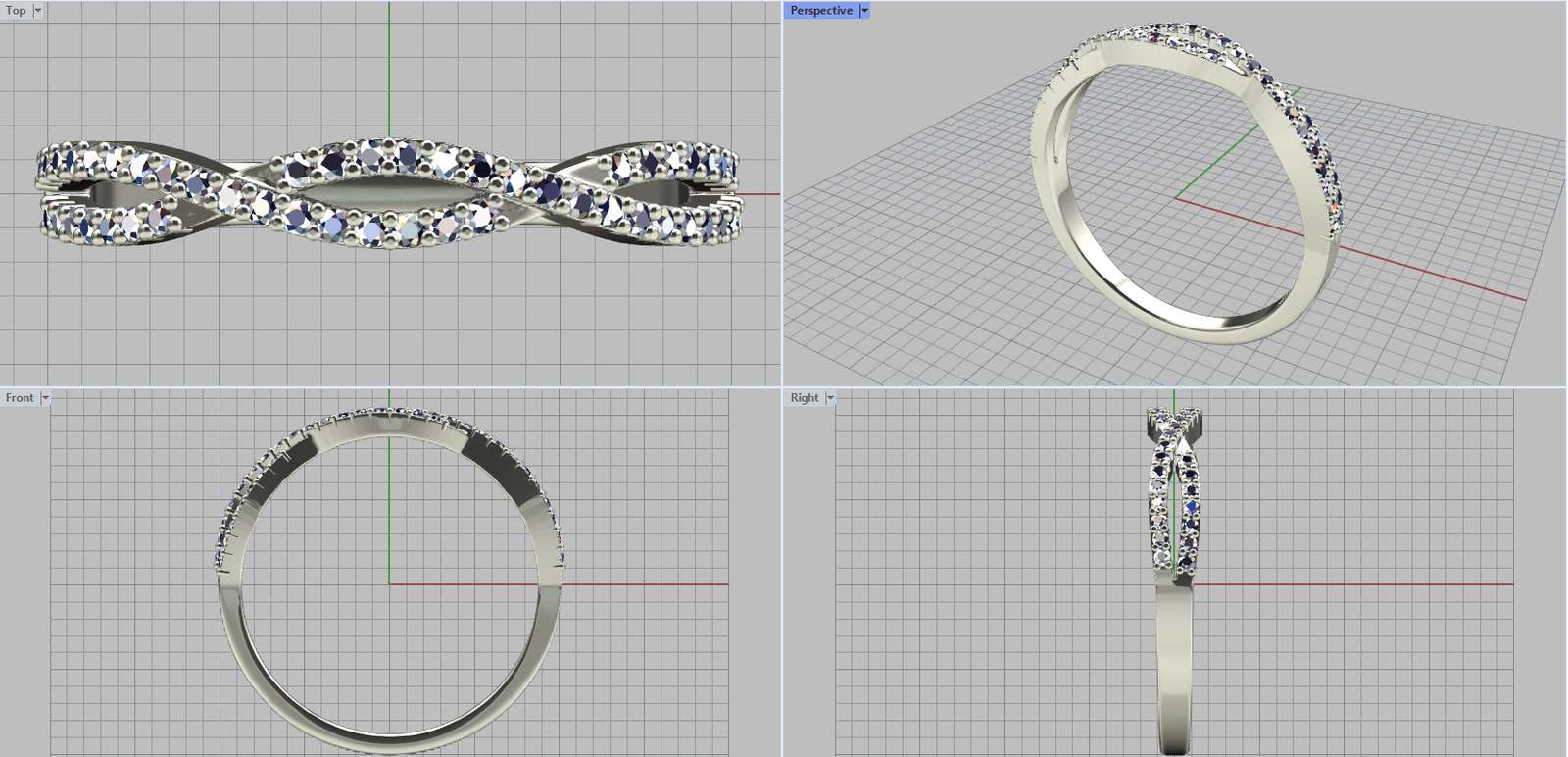The width and height of the screenshot is (1568, 757).
Task: Expand the Perspective viewport menu arrow
Action: [x=864, y=11]
